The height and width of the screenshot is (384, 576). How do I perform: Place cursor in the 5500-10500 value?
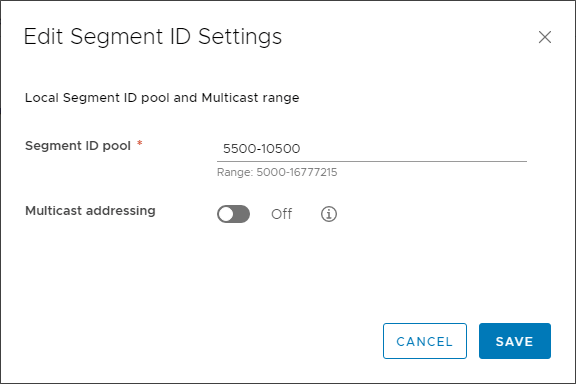[262, 149]
